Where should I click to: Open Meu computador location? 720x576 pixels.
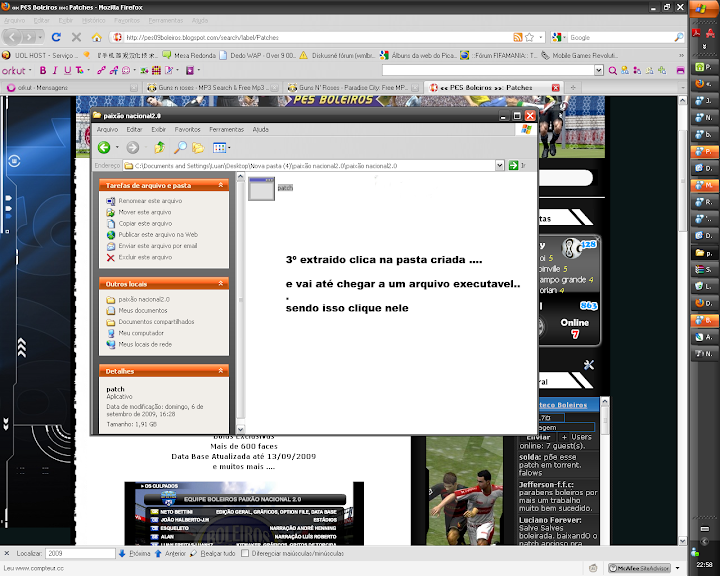[141, 333]
